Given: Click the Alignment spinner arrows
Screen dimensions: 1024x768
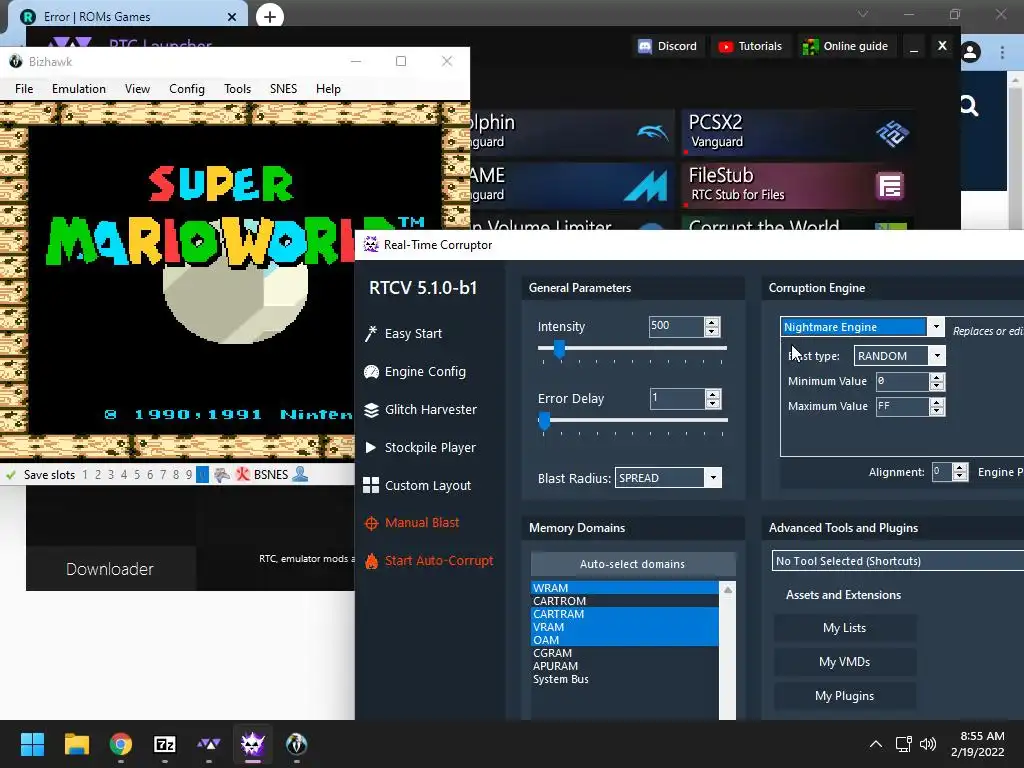Looking at the screenshot, I should (x=959, y=472).
